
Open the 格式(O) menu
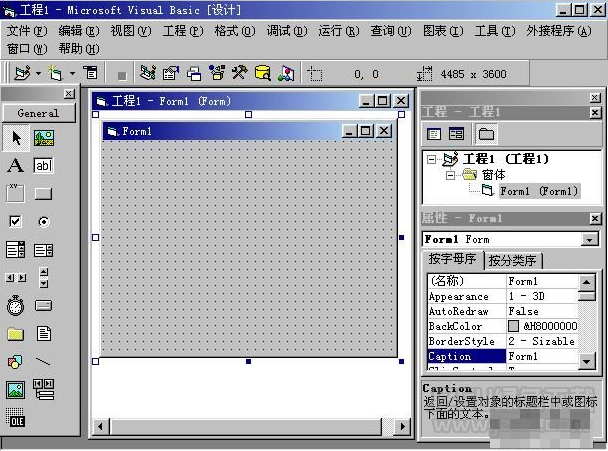click(235, 31)
